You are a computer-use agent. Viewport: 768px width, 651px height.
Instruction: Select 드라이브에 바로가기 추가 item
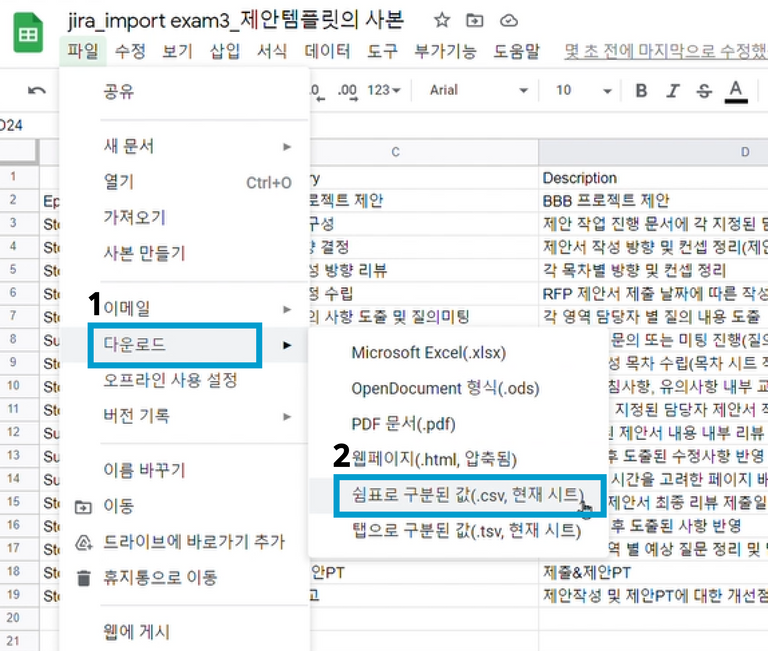[x=185, y=542]
